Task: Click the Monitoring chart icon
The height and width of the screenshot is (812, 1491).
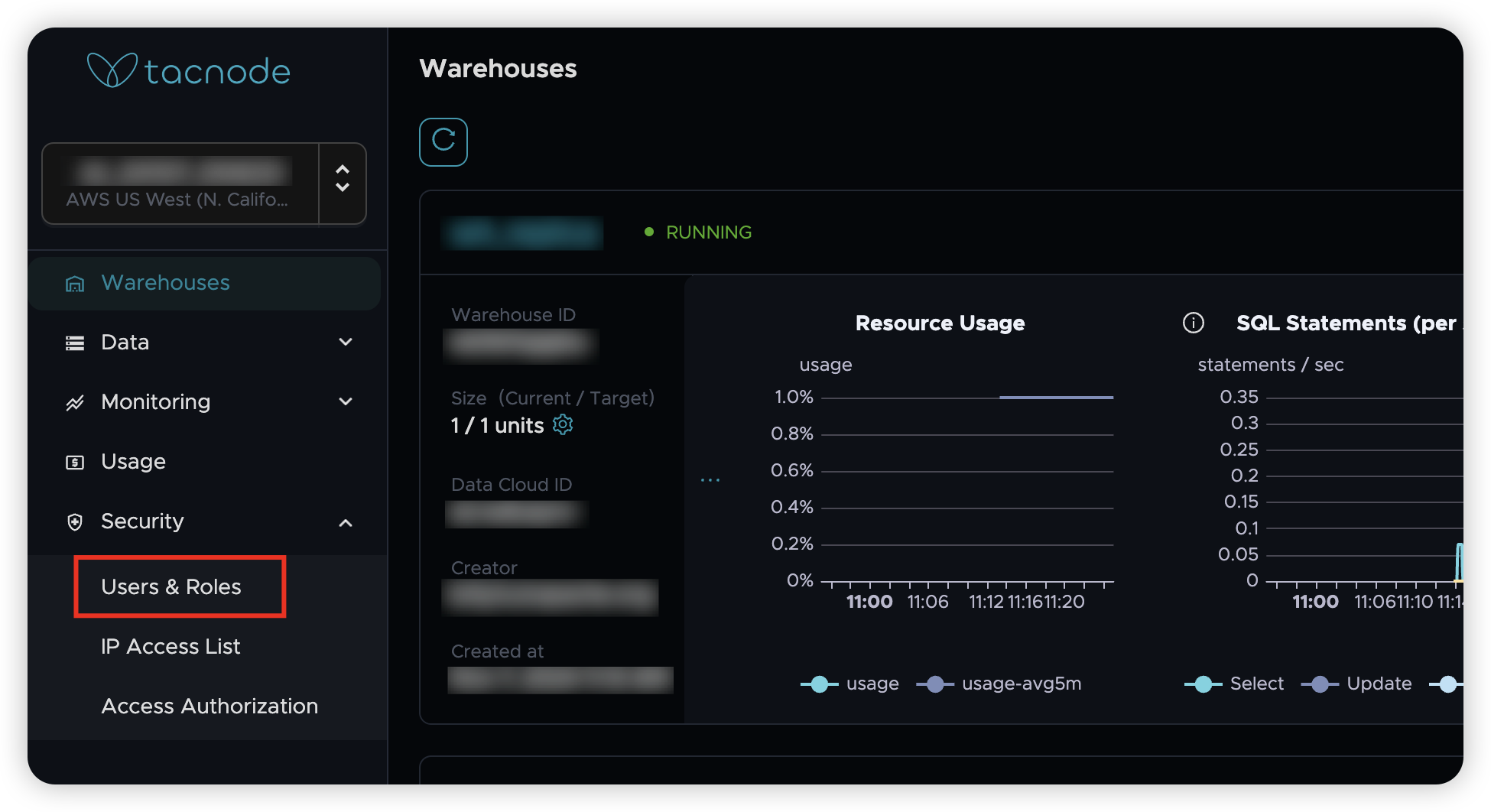Action: [75, 403]
